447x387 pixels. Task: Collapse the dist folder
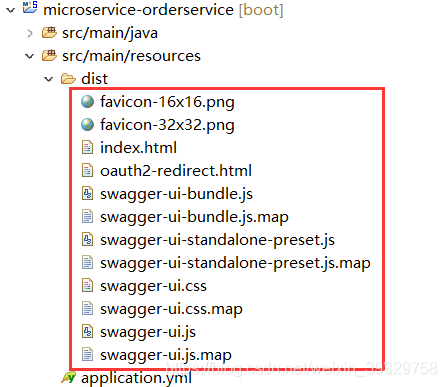pyautogui.click(x=49, y=79)
